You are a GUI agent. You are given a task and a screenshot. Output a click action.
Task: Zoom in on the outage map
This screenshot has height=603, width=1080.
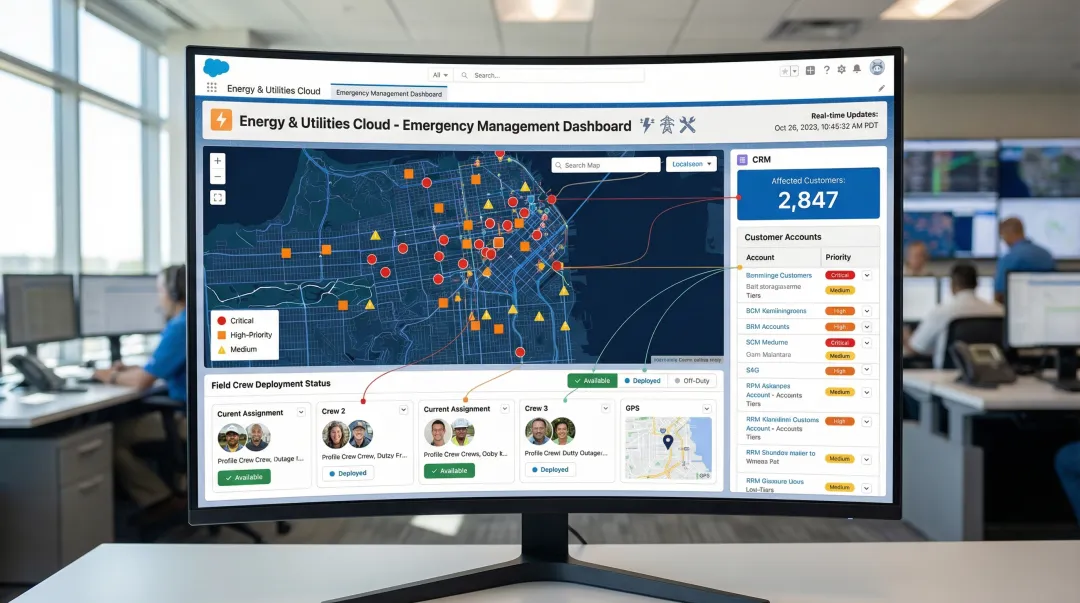218,160
